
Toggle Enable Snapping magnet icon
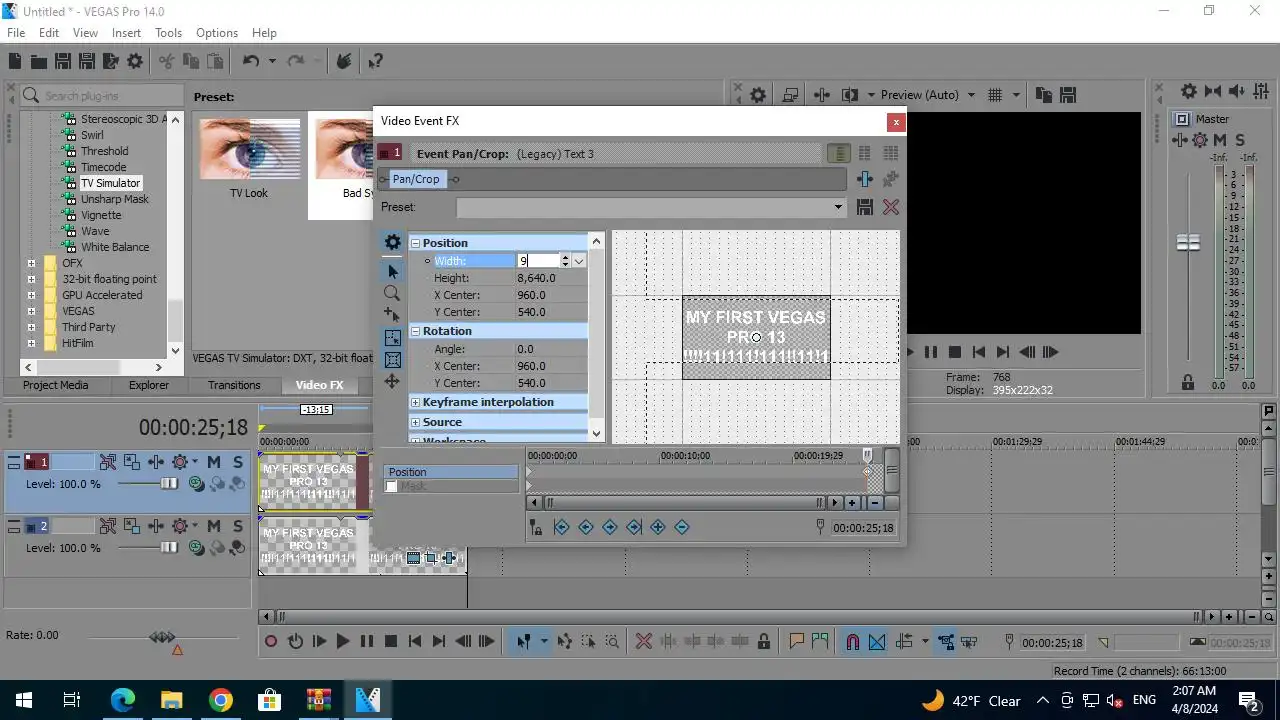[853, 642]
